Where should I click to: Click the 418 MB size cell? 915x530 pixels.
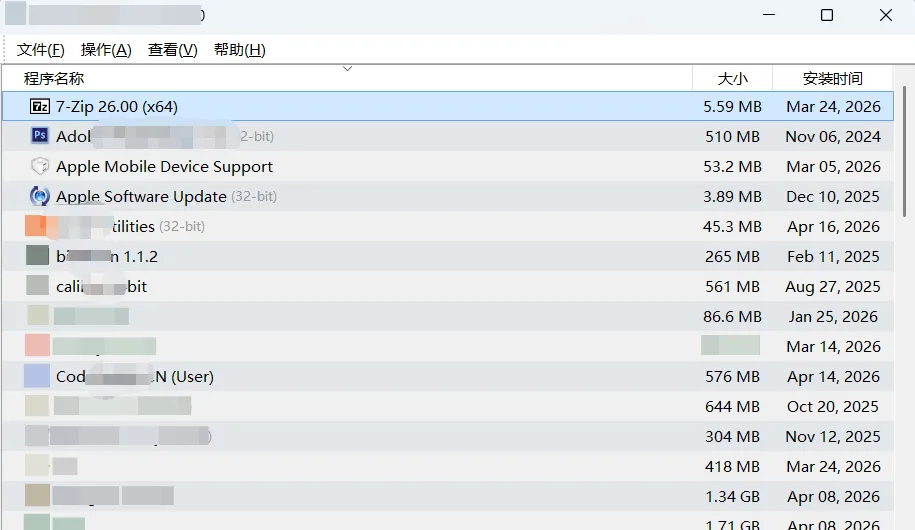tap(732, 466)
